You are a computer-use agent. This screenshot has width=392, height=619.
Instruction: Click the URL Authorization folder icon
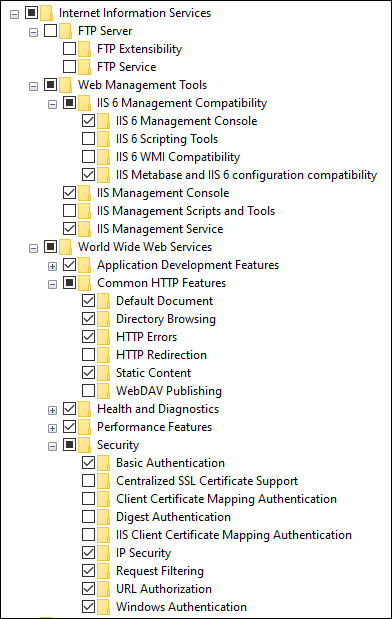[x=103, y=589]
